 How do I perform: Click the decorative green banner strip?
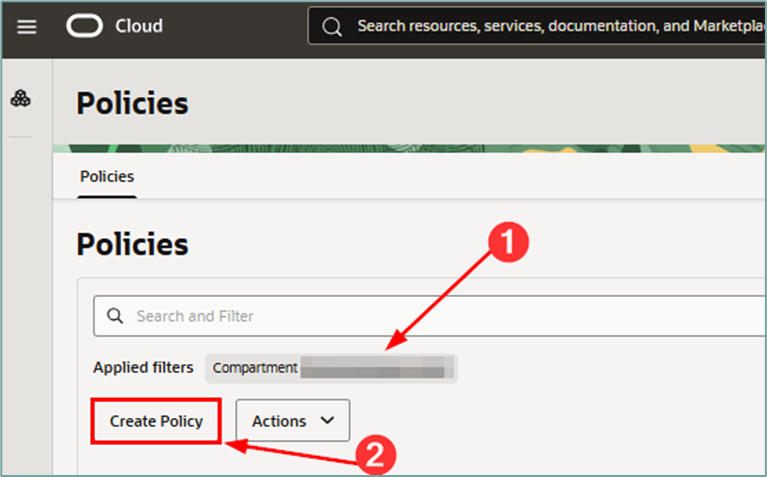tap(409, 148)
